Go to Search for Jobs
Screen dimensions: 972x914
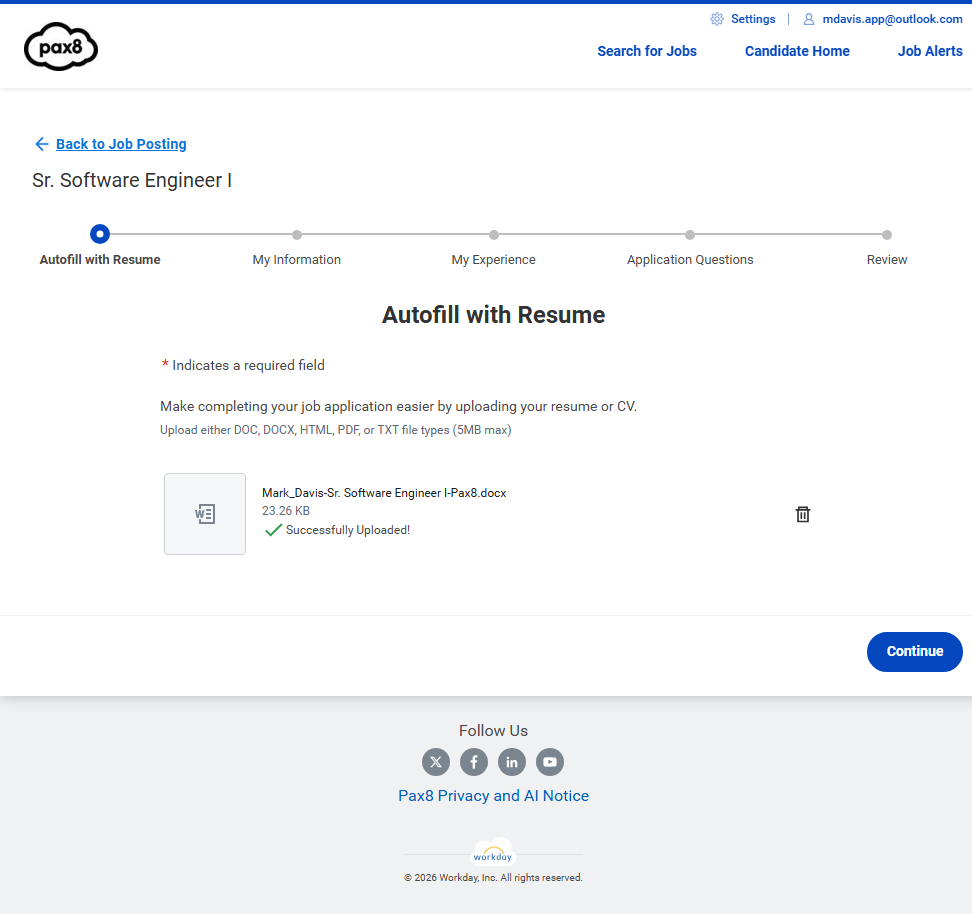pos(647,51)
